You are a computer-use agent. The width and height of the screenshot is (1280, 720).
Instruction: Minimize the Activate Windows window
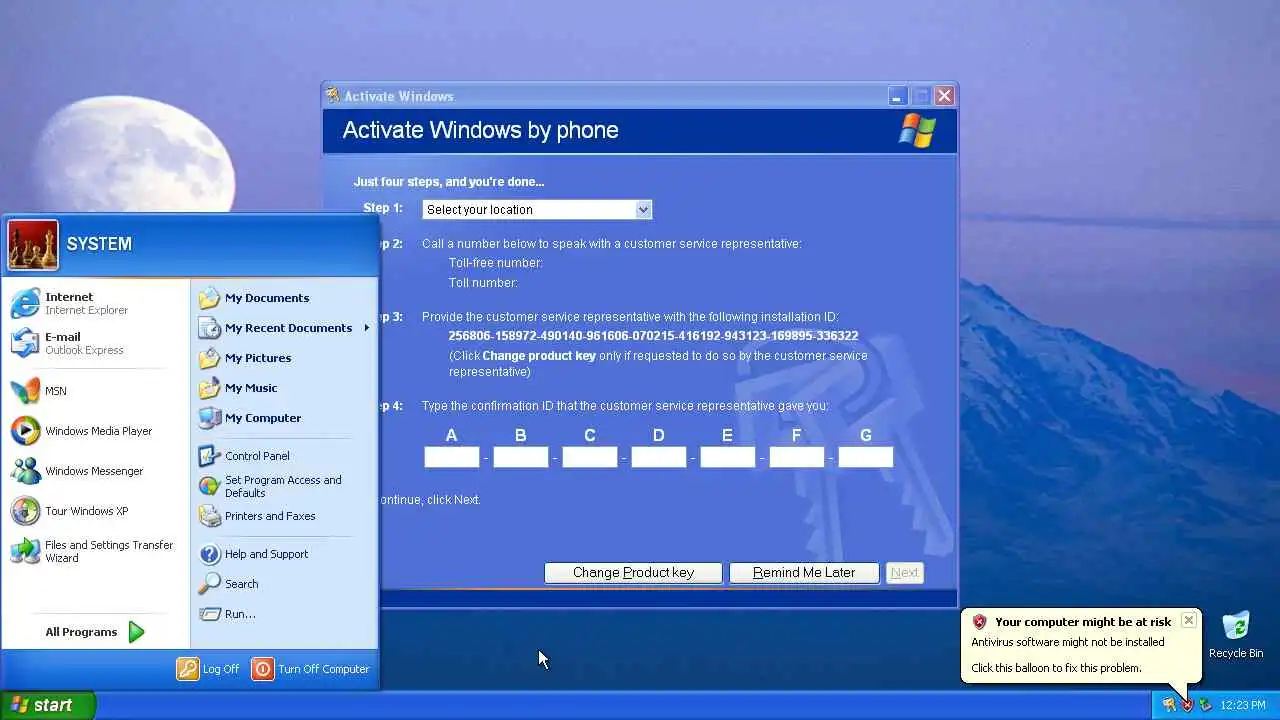point(897,96)
